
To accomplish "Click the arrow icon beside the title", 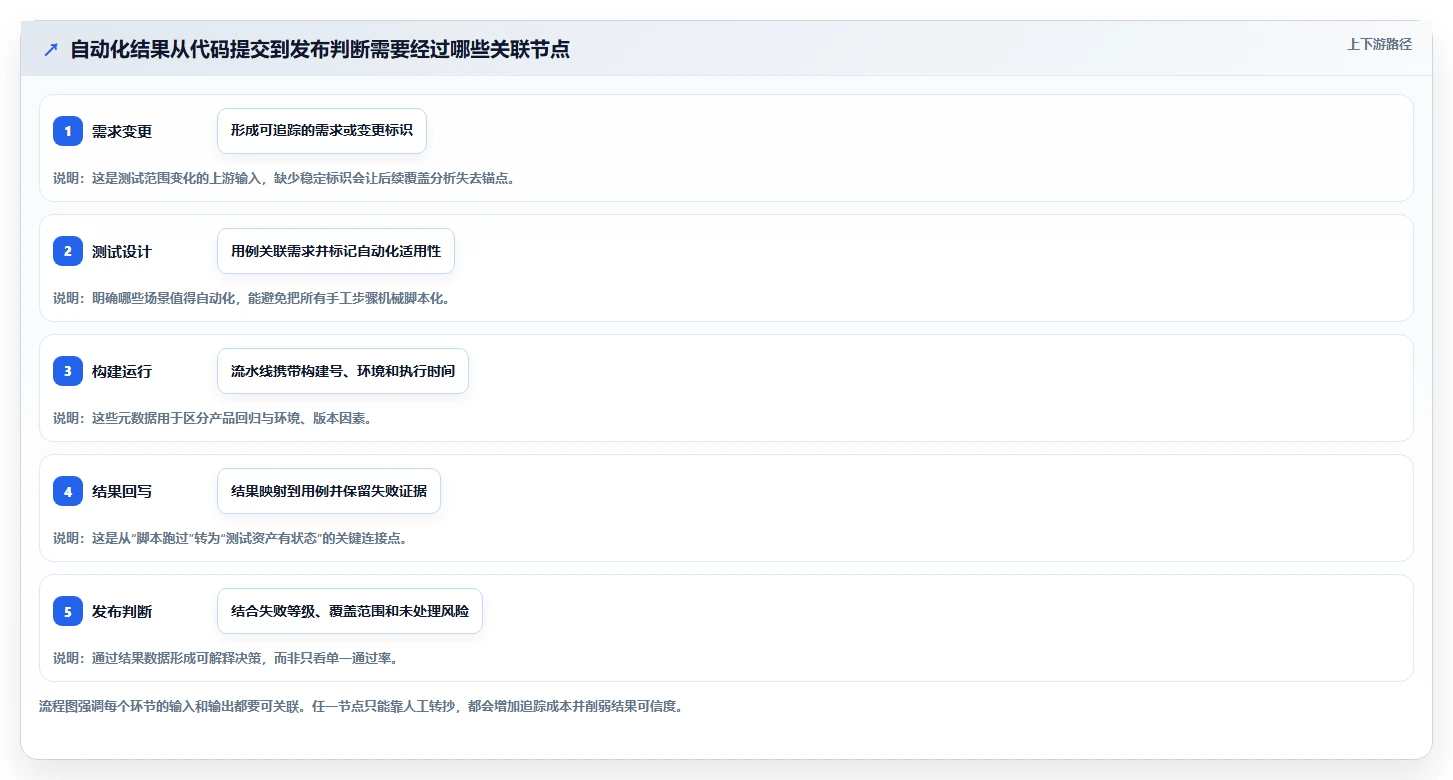I will click(x=51, y=50).
